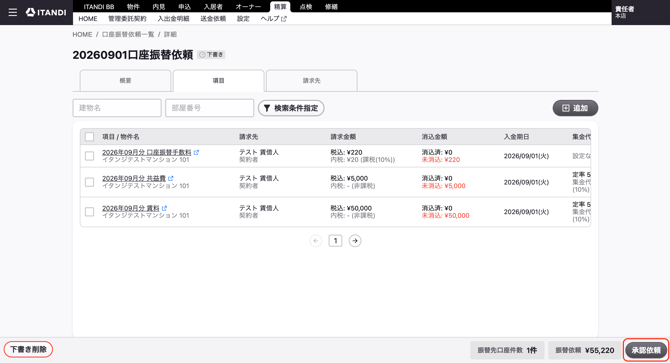The height and width of the screenshot is (363, 670).
Task: Click 未消込: ¥220 amount
Action: (x=441, y=160)
